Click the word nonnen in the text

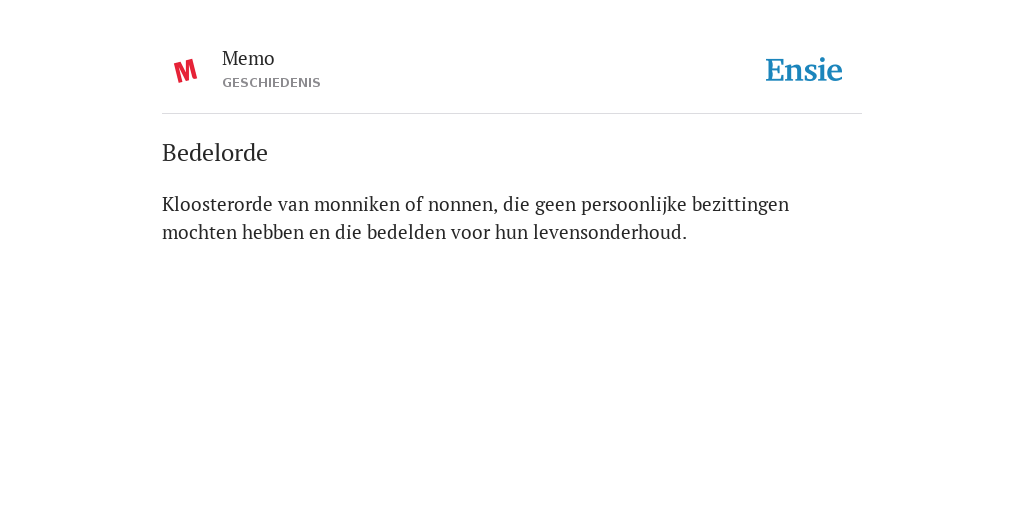click(463, 204)
